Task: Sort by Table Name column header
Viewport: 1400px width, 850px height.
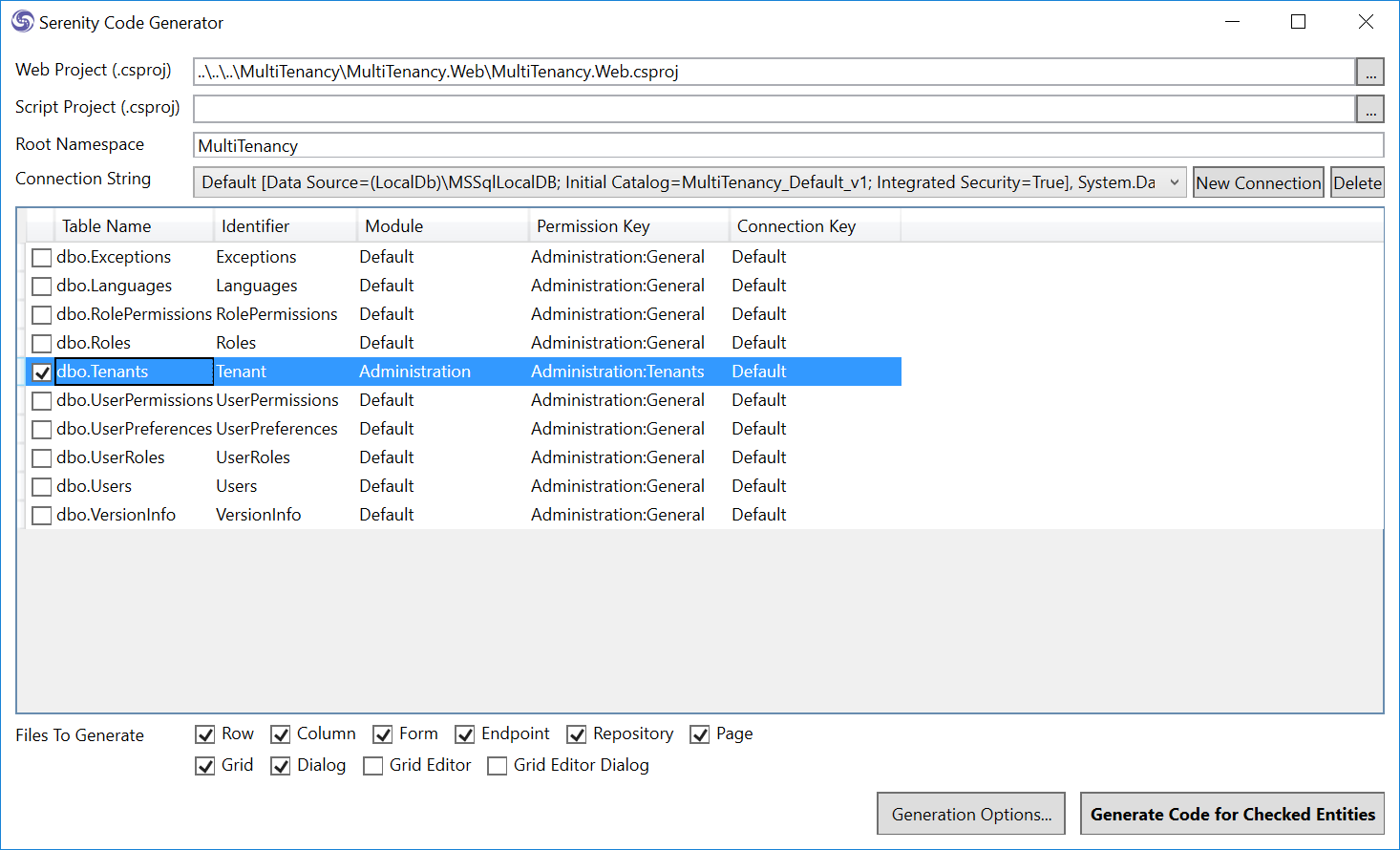Action: [x=106, y=226]
